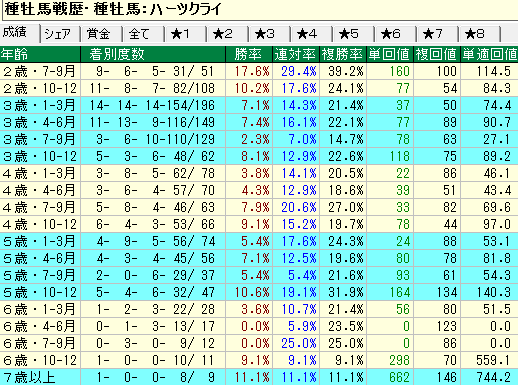Select the 6歳・7-9月 row label
Image resolution: width=518 pixels, height=385 pixels.
[40, 343]
